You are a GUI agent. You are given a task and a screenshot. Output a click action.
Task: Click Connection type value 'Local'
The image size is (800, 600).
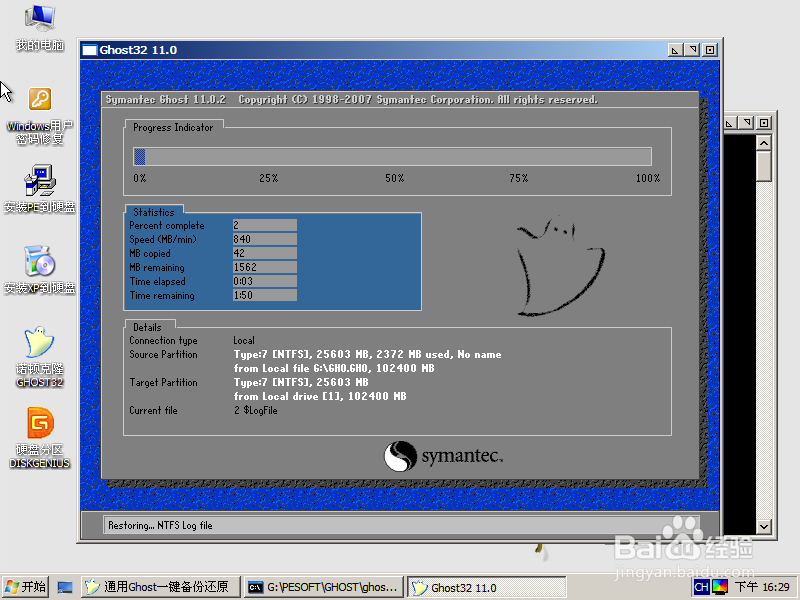[244, 340]
